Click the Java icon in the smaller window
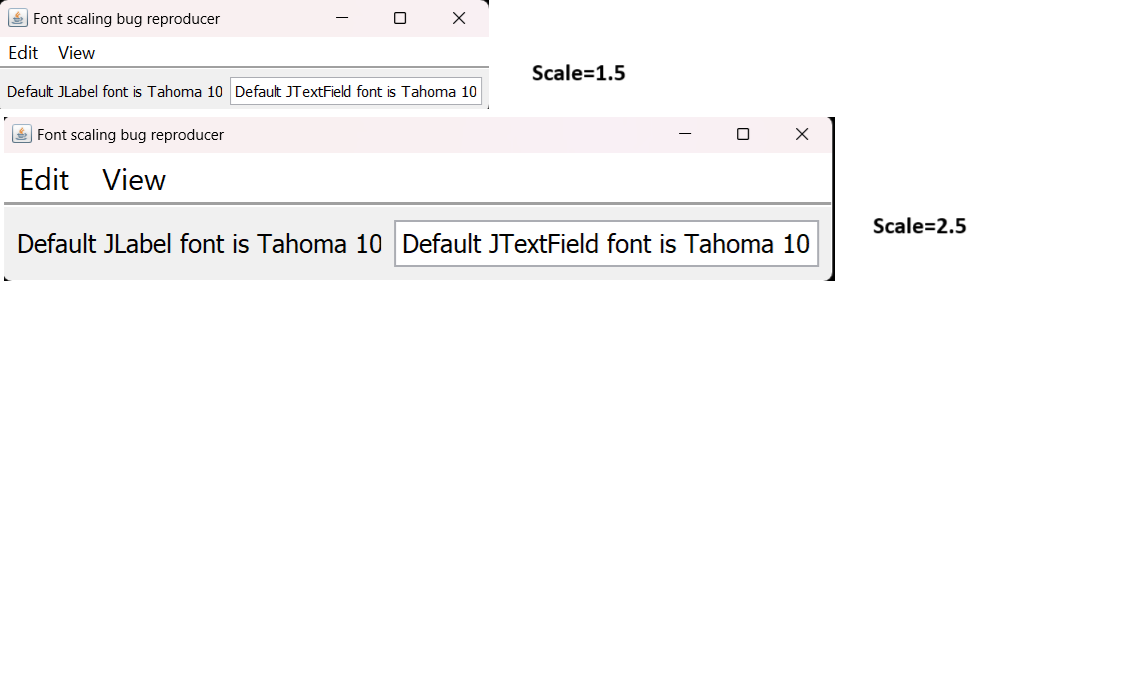The image size is (1143, 674). 18,18
